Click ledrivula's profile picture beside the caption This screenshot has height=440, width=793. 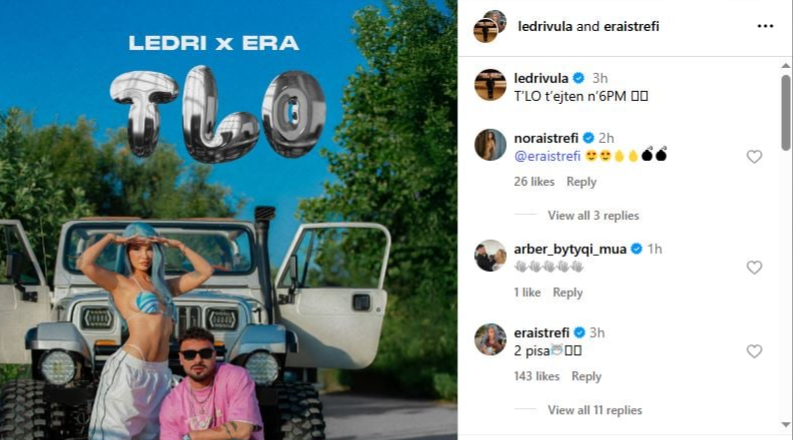(x=490, y=85)
